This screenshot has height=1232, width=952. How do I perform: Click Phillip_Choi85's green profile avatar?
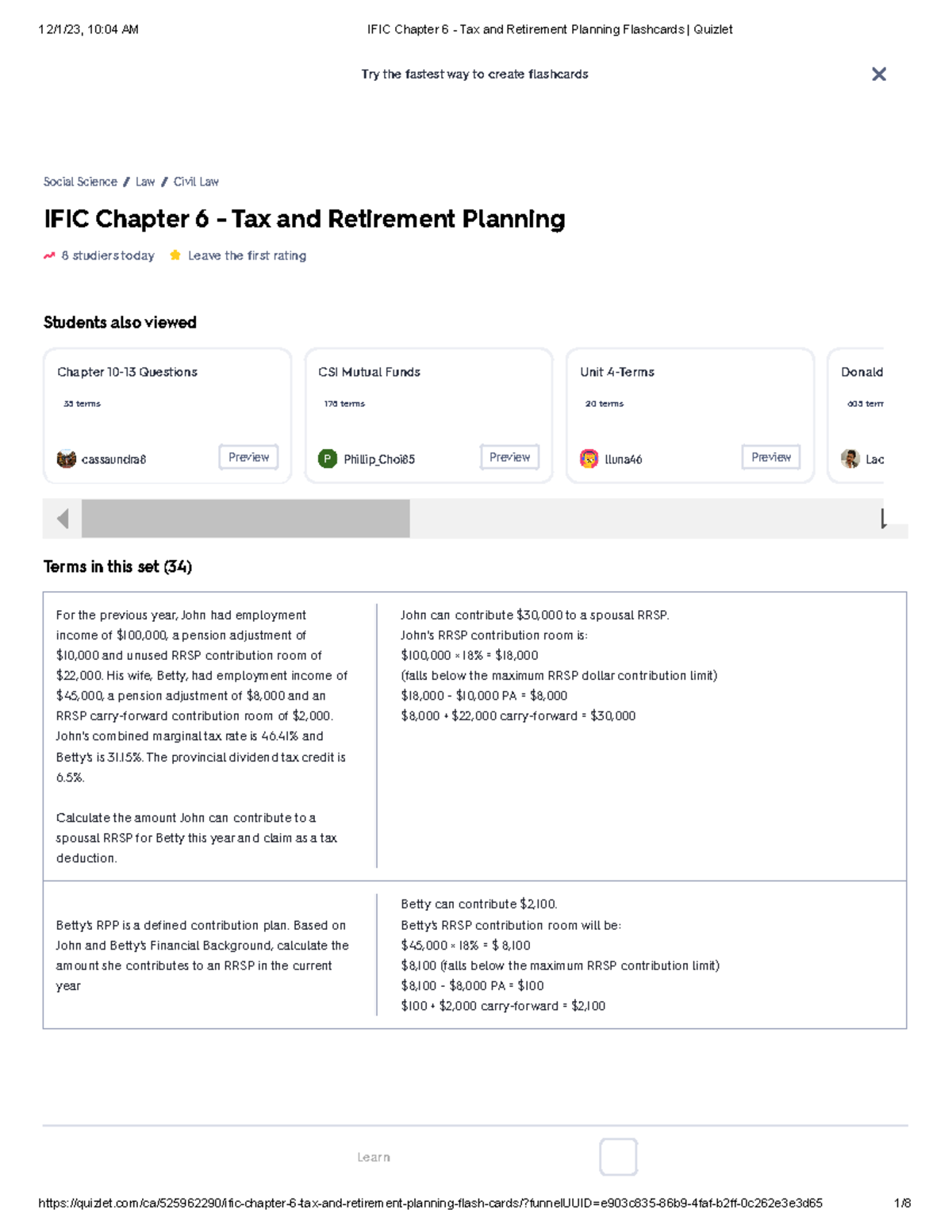[328, 458]
